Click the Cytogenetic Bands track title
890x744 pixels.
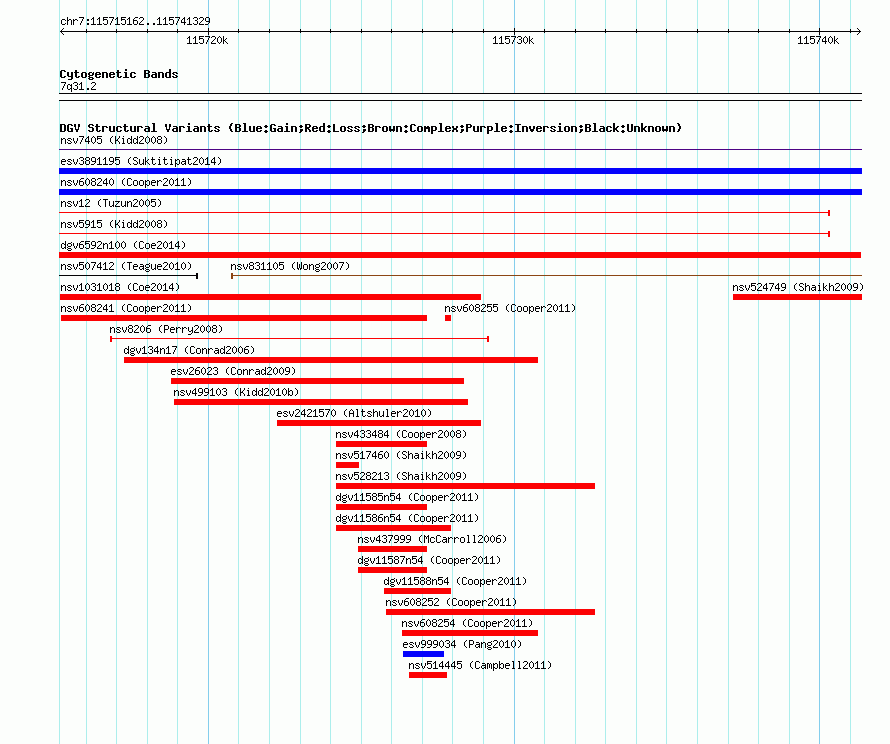(x=119, y=74)
